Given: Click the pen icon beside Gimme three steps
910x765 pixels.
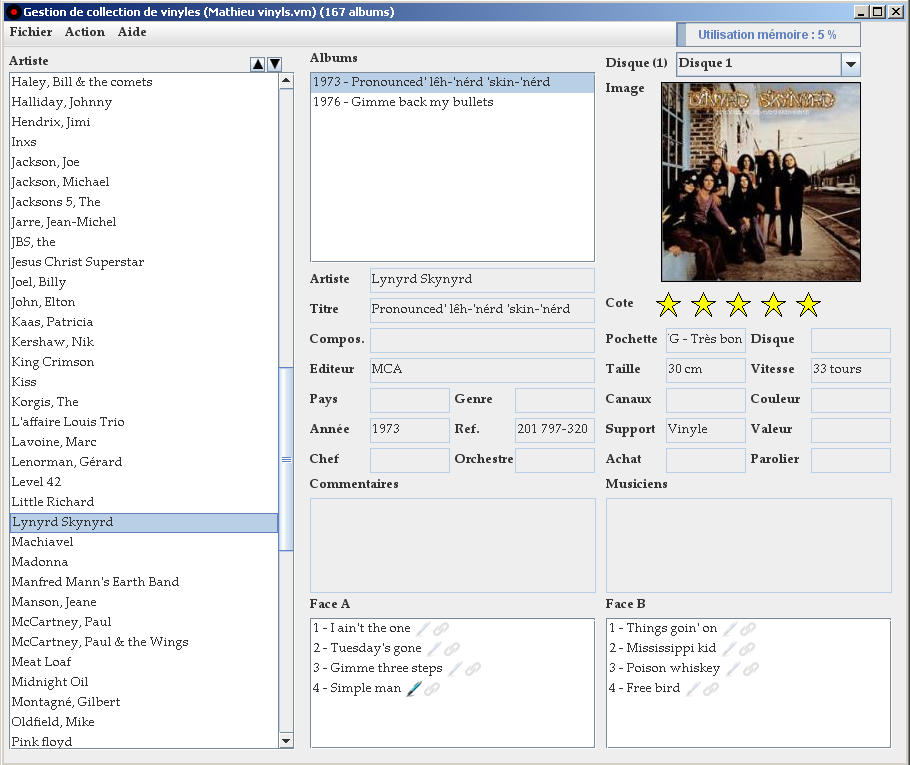Looking at the screenshot, I should [455, 669].
